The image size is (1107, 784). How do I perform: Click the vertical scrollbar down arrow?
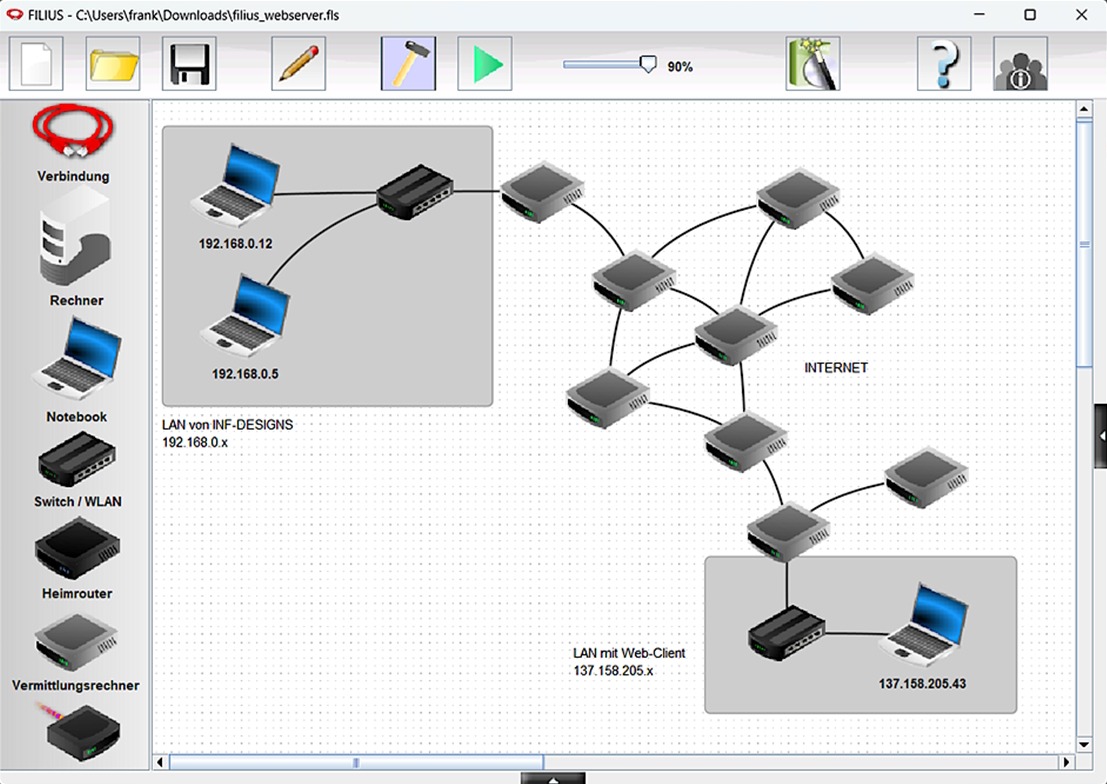click(1084, 744)
